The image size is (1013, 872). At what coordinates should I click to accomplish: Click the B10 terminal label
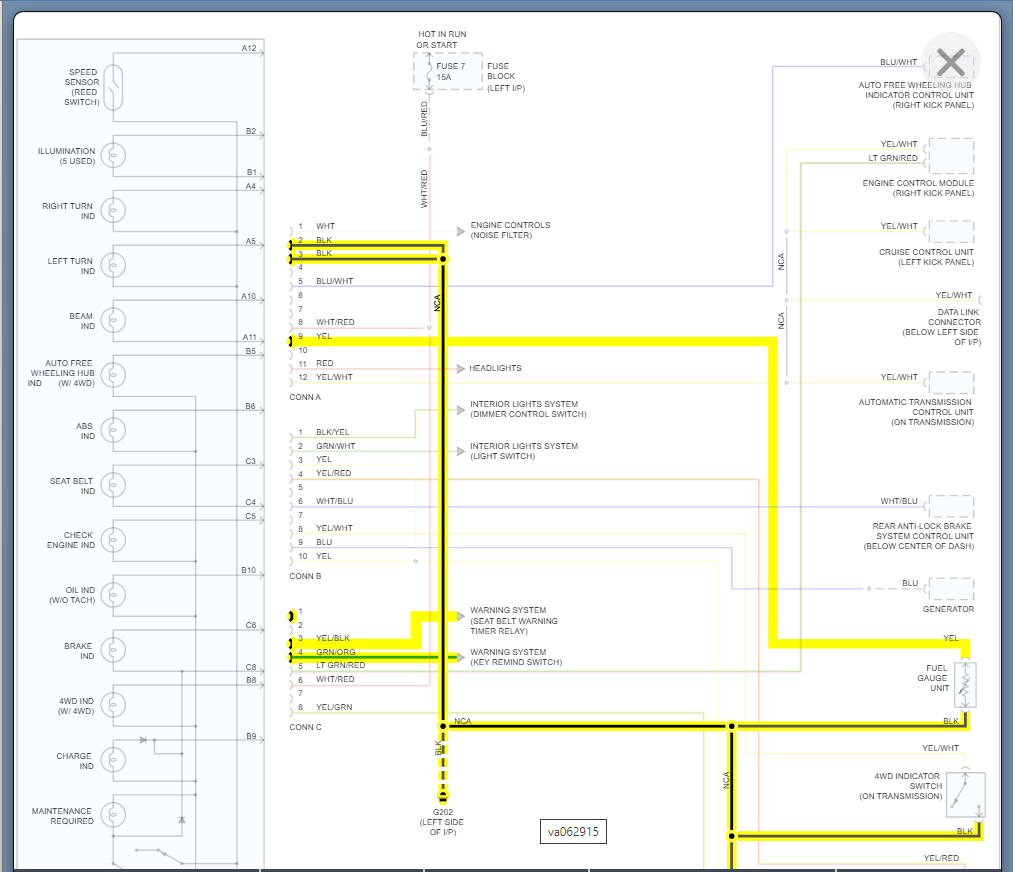pos(249,570)
